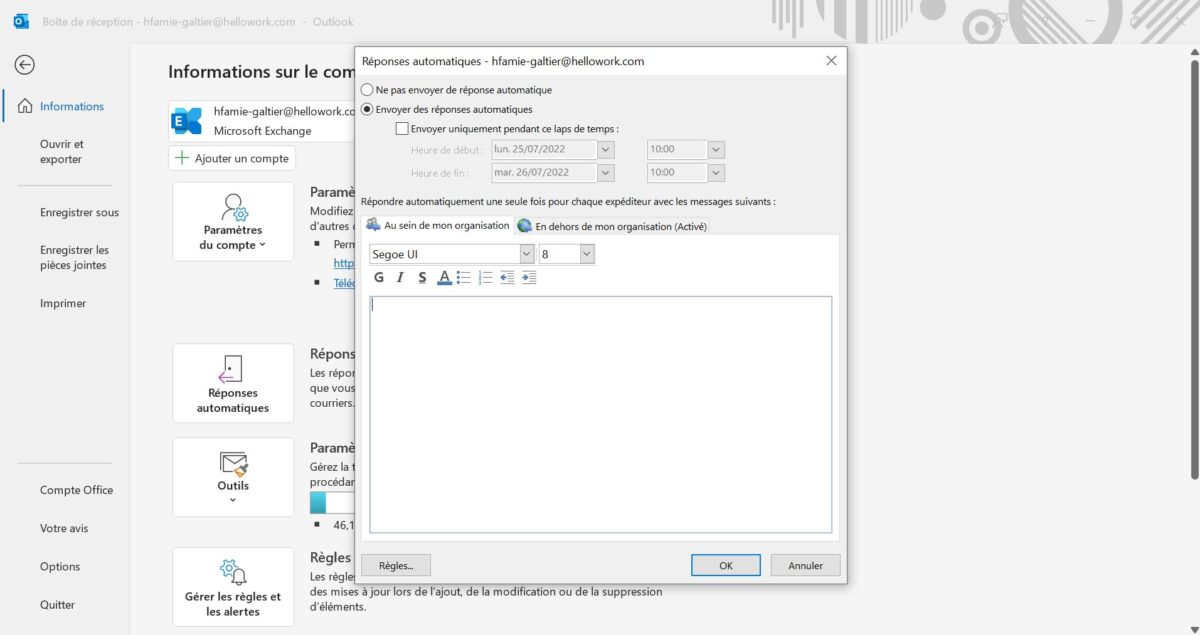This screenshot has height=635, width=1200.
Task: Toggle underline formatting
Action: point(421,277)
